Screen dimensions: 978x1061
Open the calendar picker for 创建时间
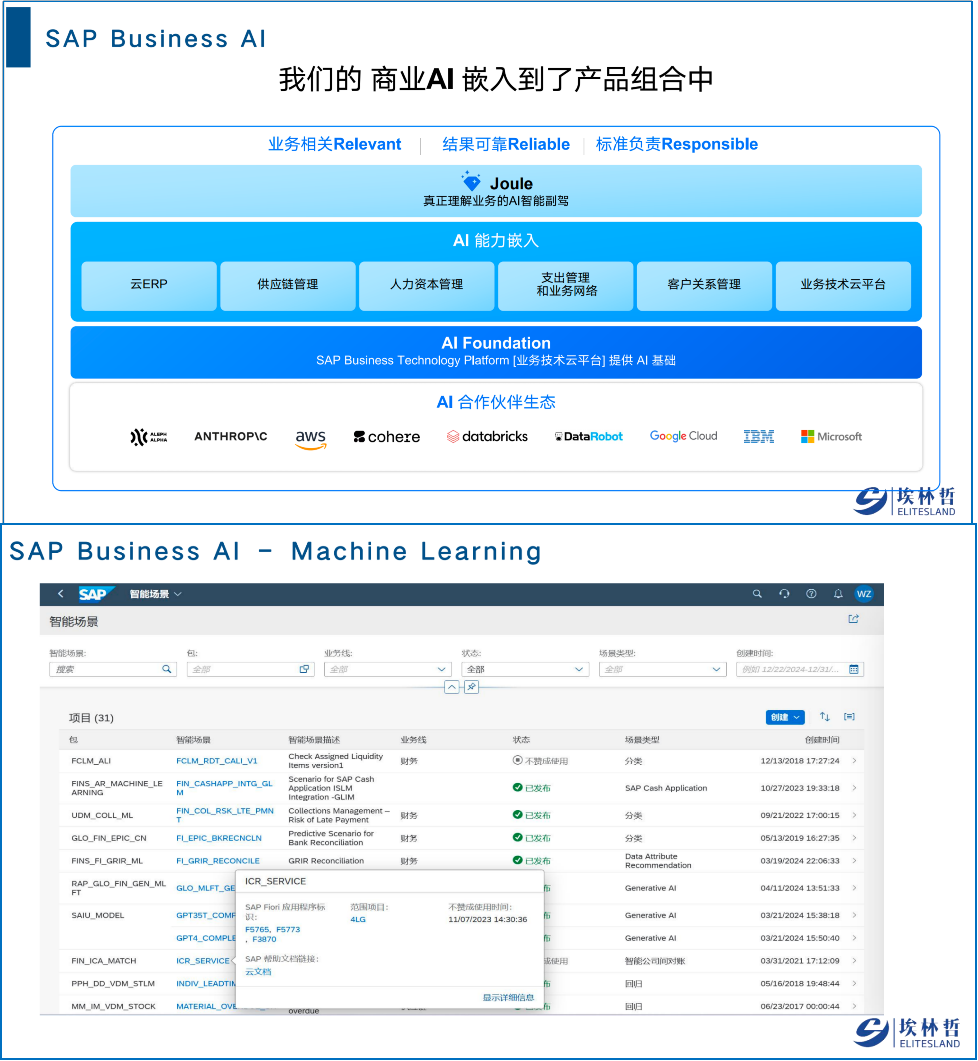pyautogui.click(x=856, y=670)
